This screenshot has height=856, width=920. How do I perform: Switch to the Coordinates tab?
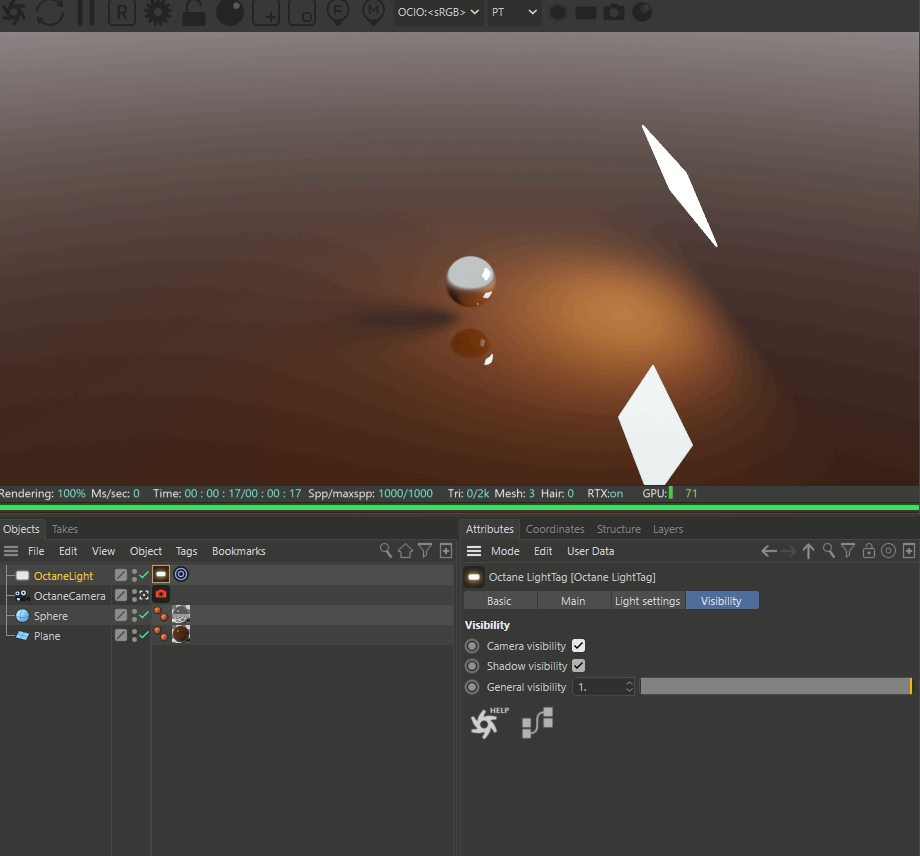pos(555,529)
